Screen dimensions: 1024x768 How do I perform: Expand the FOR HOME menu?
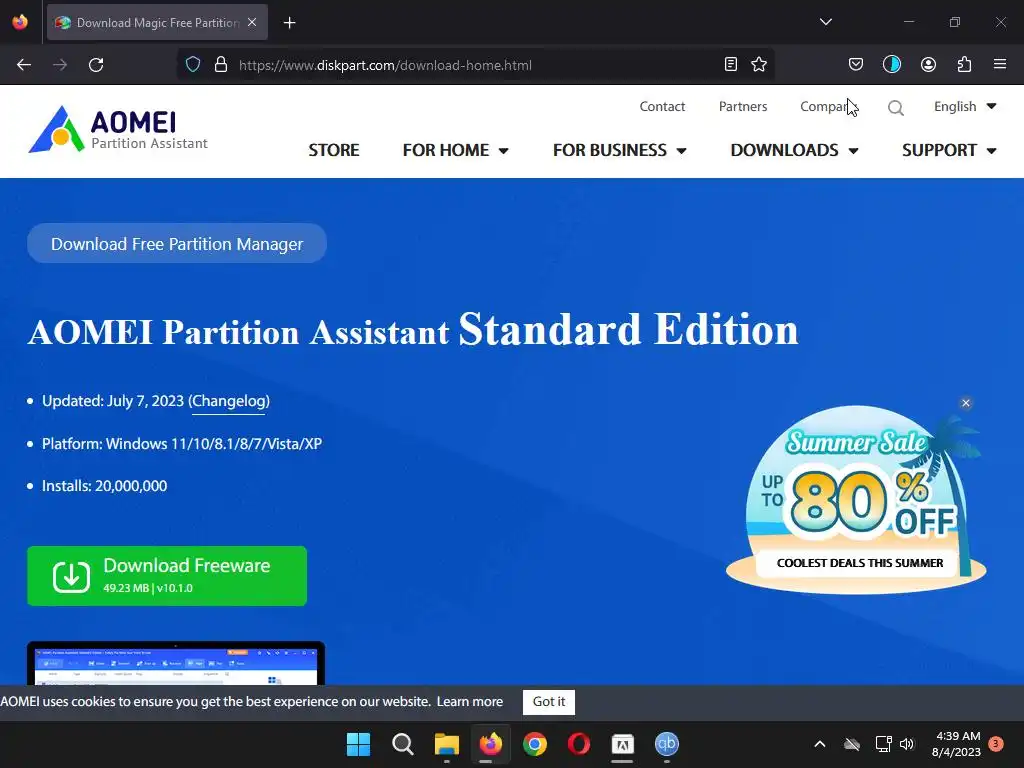455,150
